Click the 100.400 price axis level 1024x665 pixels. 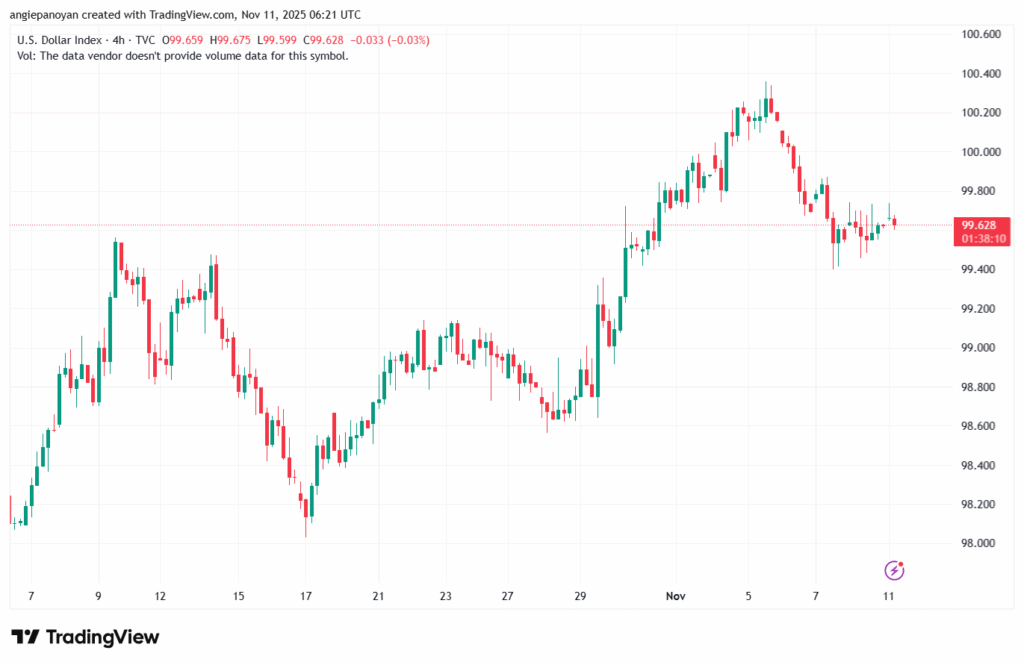[981, 73]
